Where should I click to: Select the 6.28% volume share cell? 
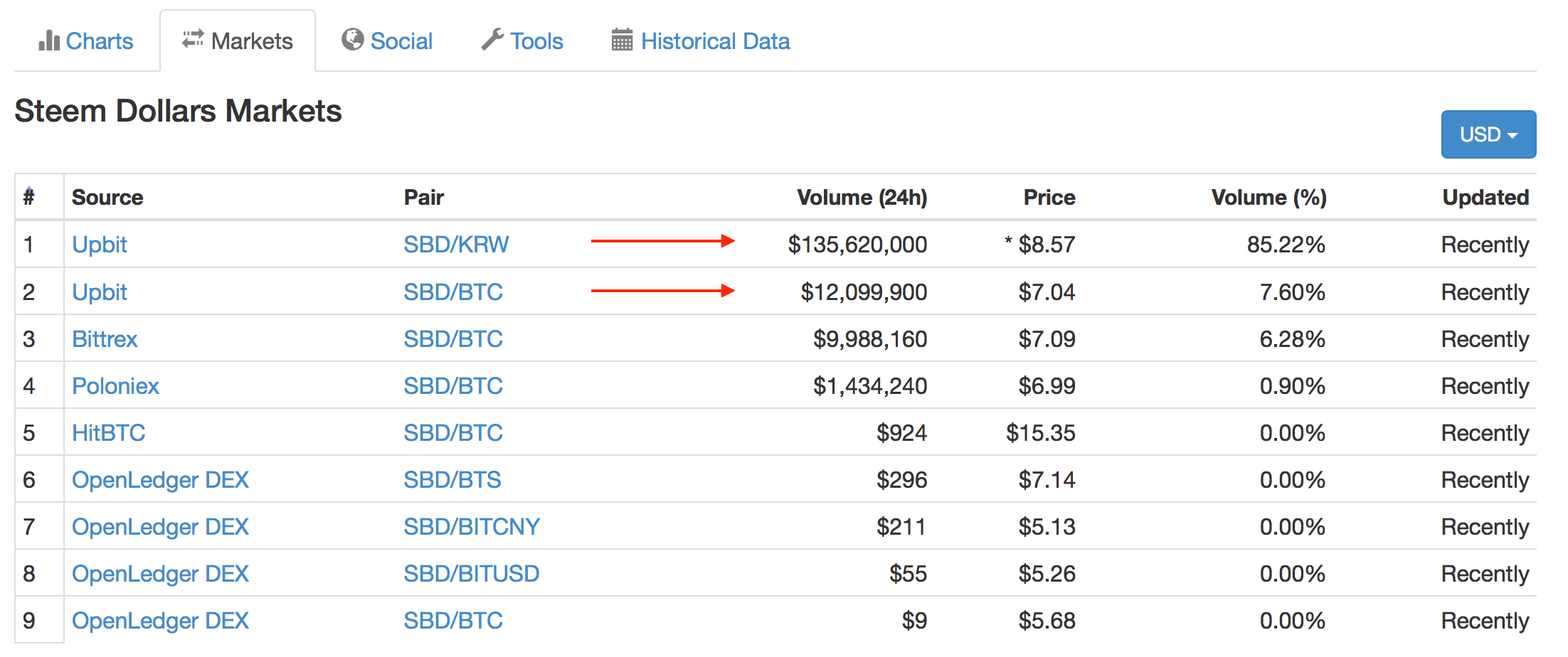tap(1293, 339)
